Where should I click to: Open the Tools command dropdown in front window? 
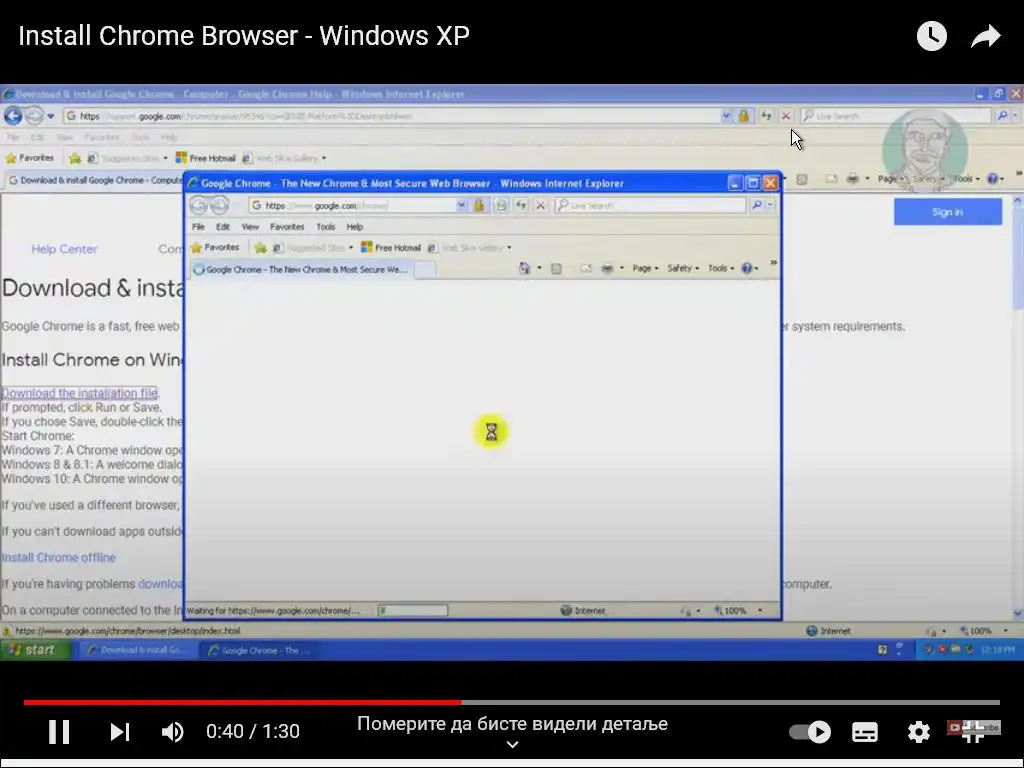(x=721, y=268)
